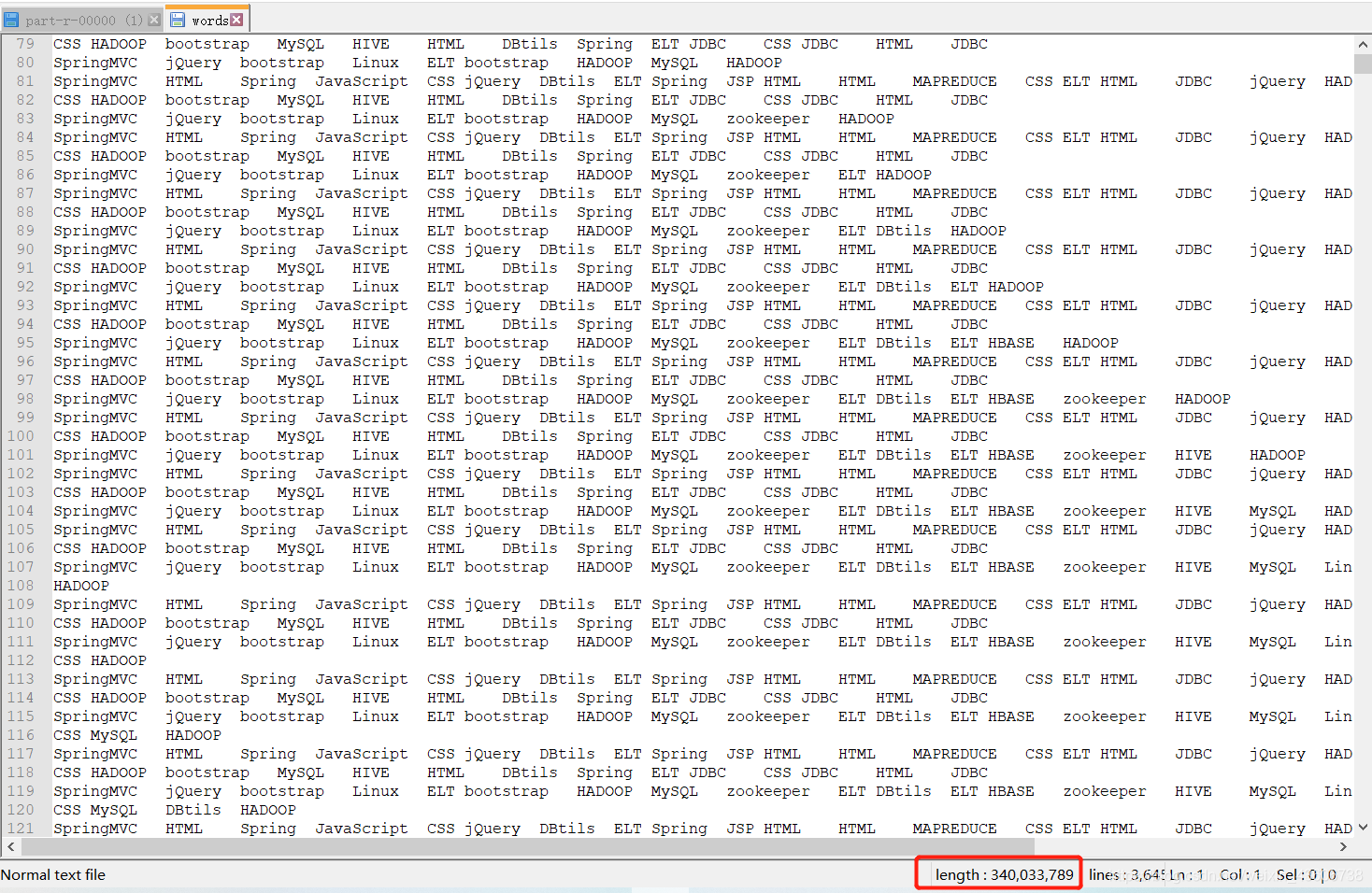Click the Normal text file status entry

(x=53, y=875)
